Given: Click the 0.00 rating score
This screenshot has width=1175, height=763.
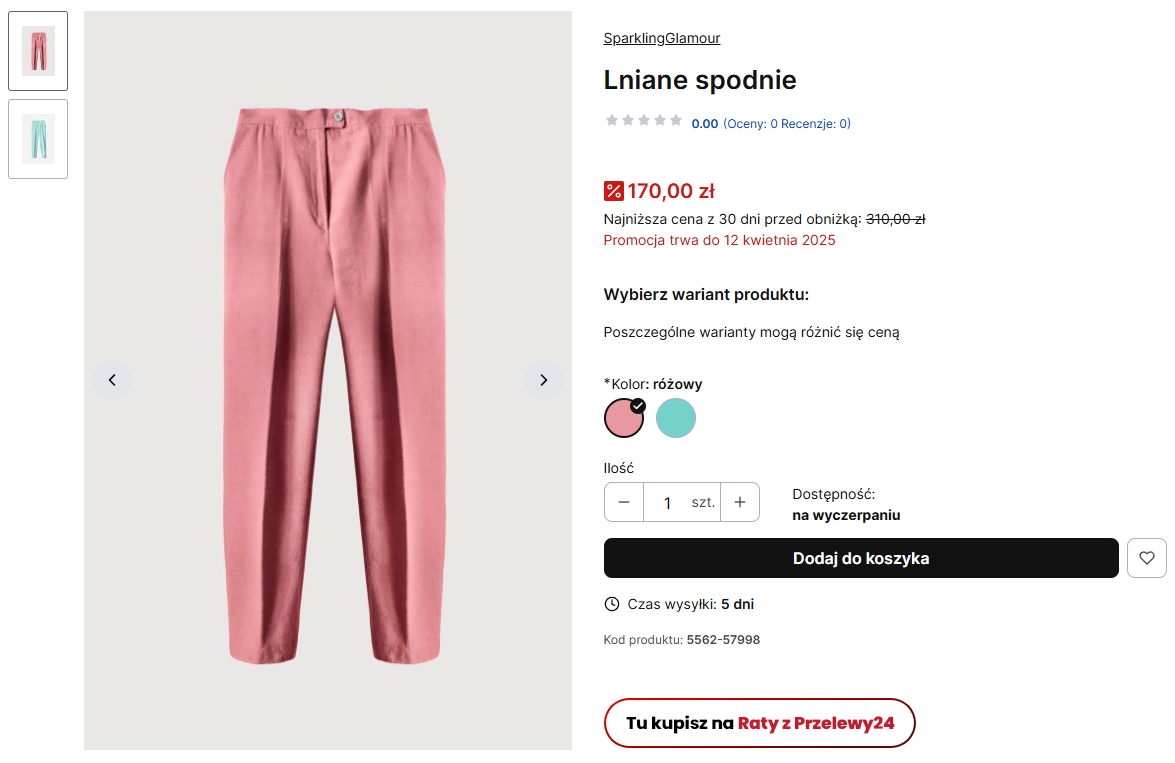Looking at the screenshot, I should (704, 124).
